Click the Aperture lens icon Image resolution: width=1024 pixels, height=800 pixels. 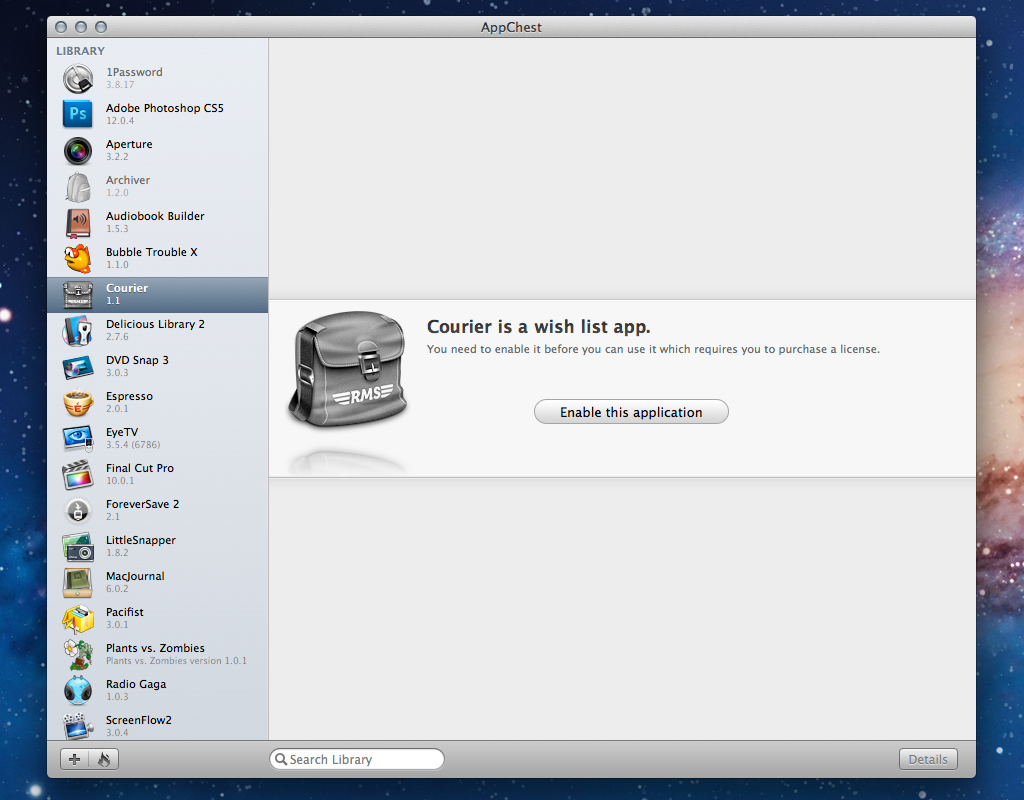[x=78, y=151]
